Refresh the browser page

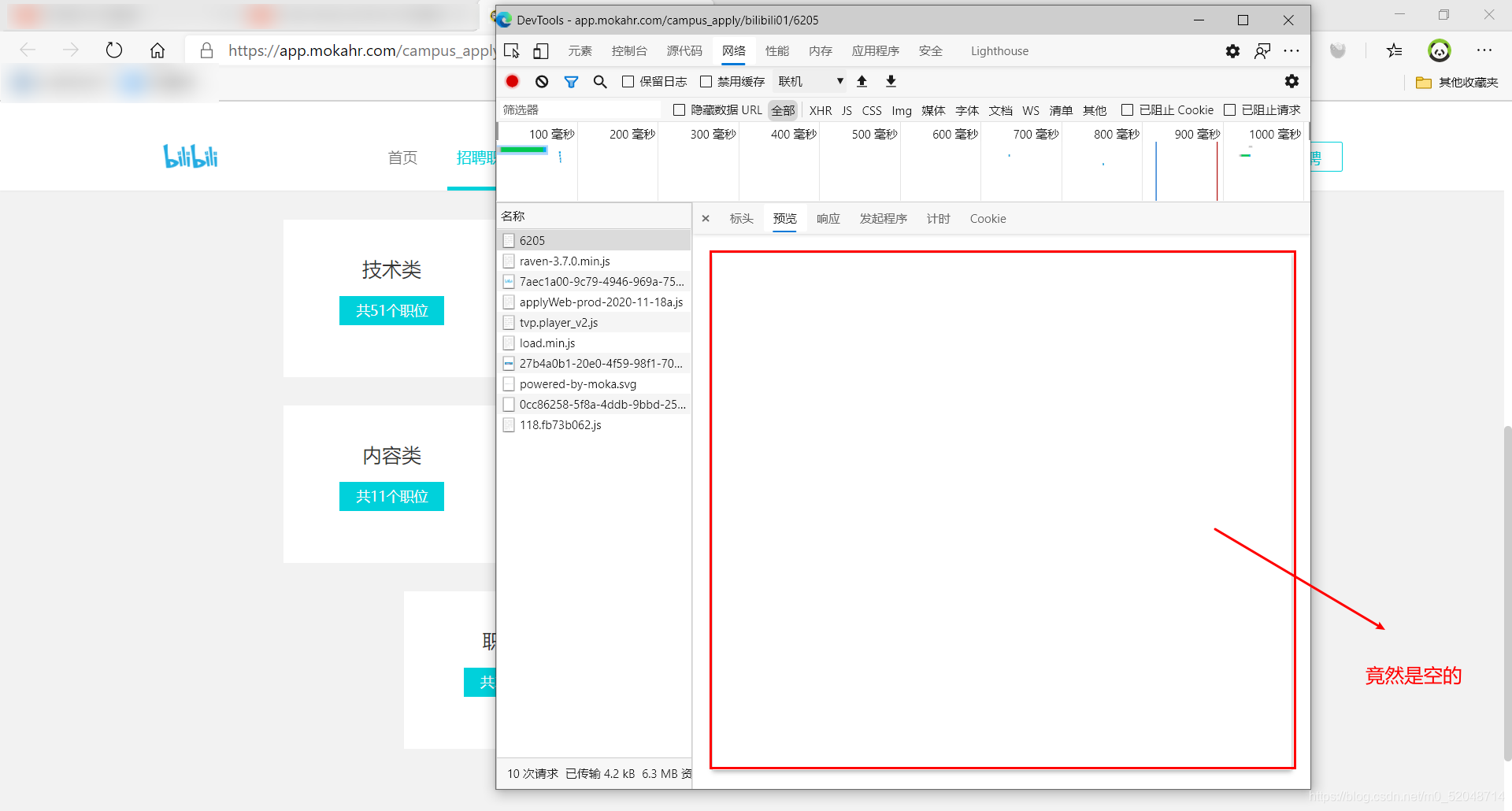[114, 50]
